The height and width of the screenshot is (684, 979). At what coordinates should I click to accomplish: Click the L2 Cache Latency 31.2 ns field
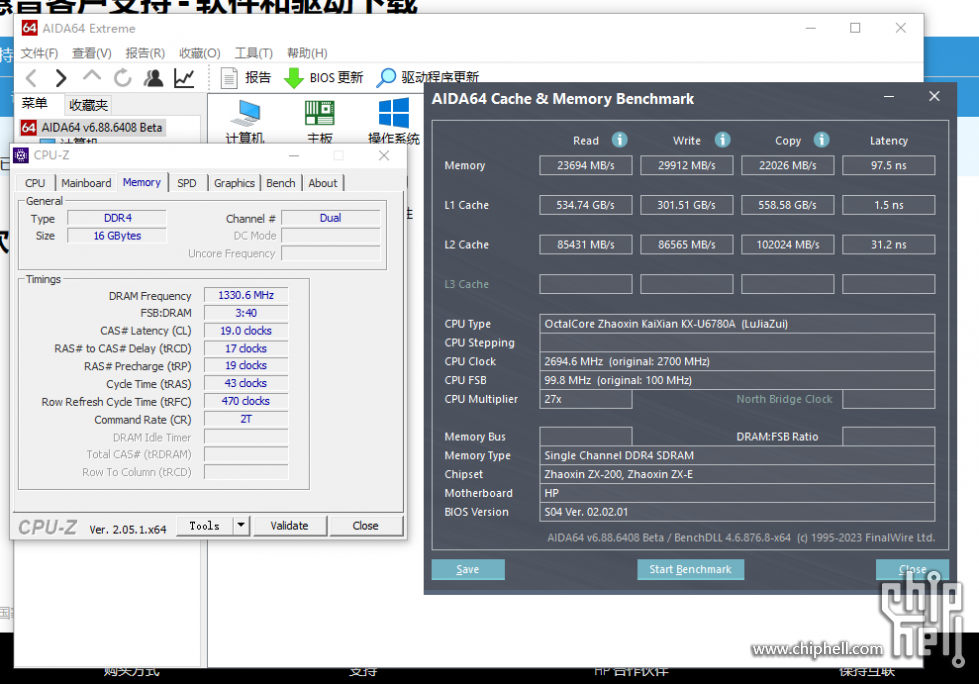pyautogui.click(x=888, y=245)
